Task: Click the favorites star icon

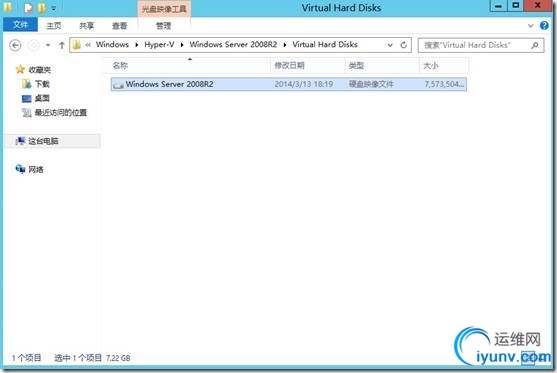Action: (20, 69)
